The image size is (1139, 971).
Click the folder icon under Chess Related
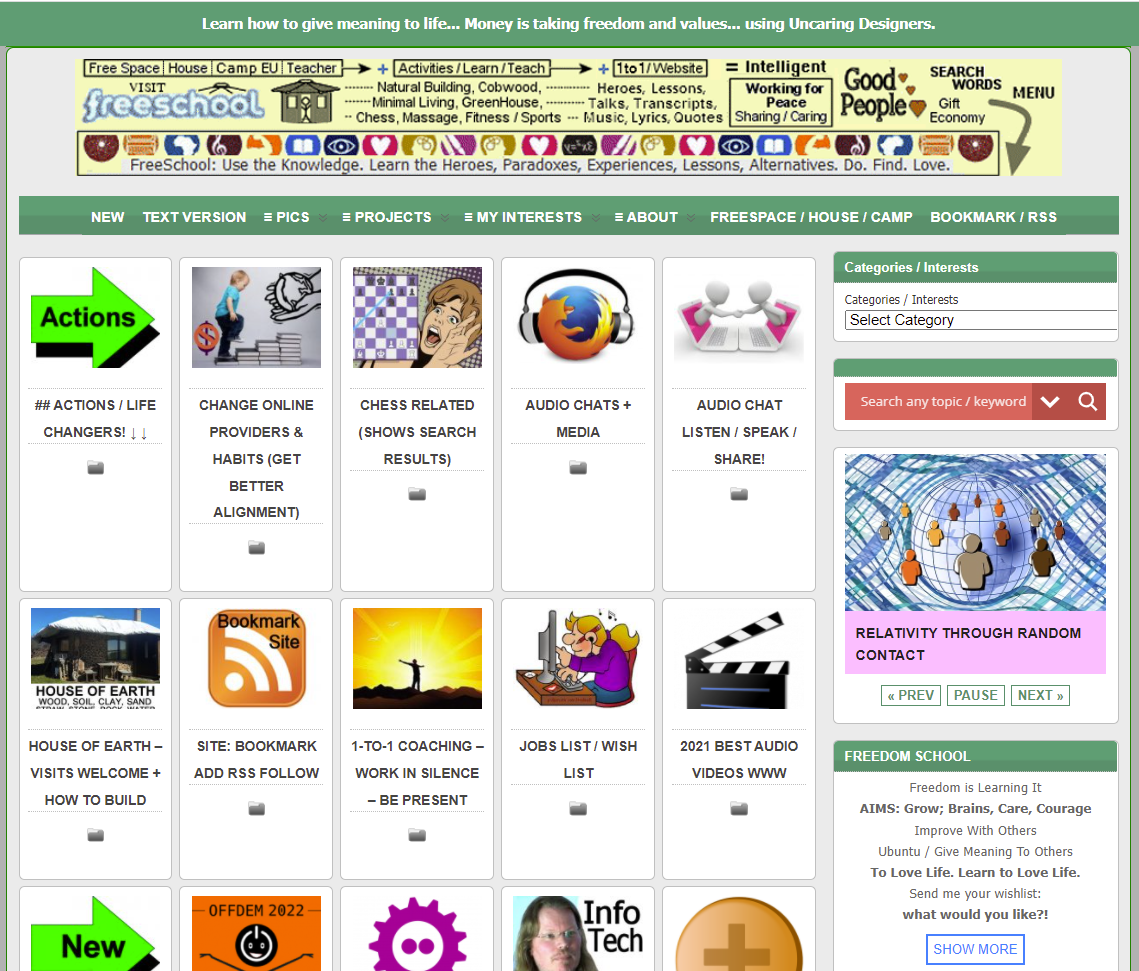[417, 494]
